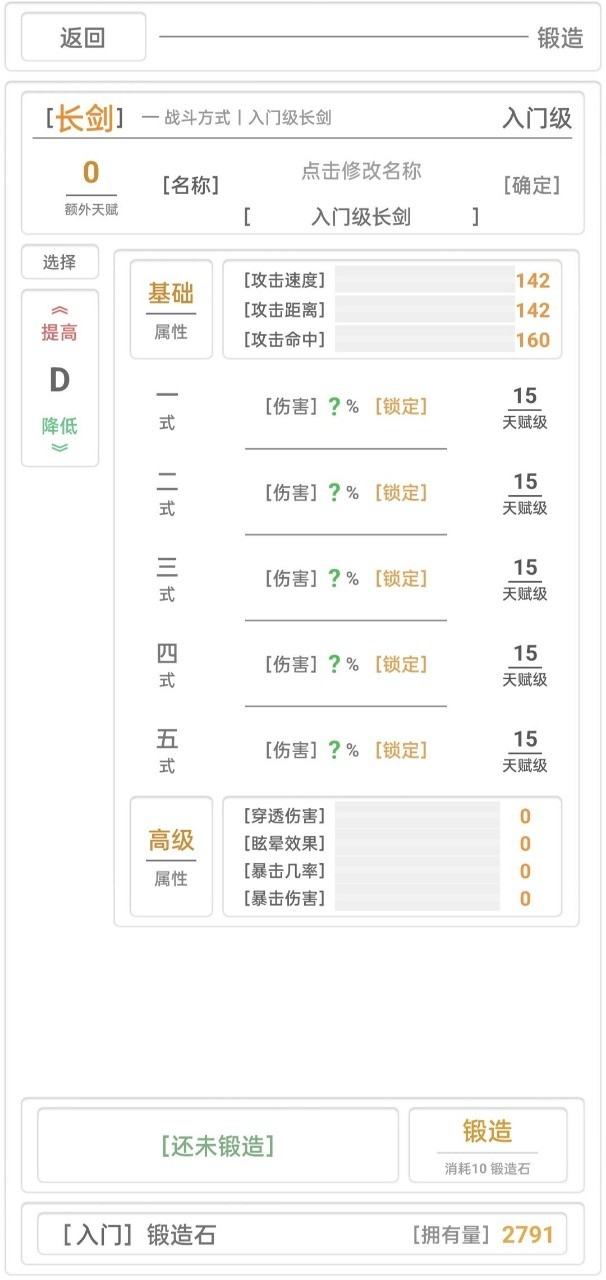
Task: Open the 基础 属性 panel
Action: click(x=171, y=309)
